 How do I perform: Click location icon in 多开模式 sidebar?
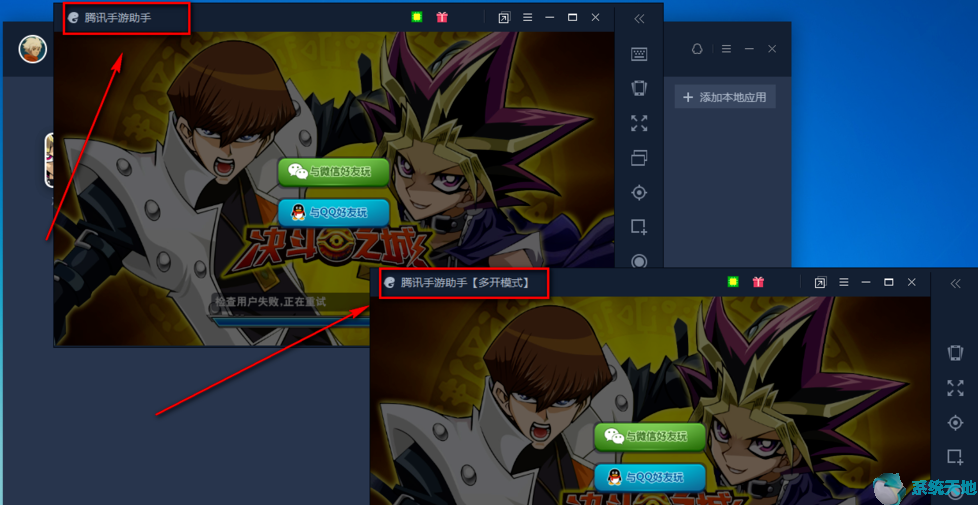tap(955, 423)
